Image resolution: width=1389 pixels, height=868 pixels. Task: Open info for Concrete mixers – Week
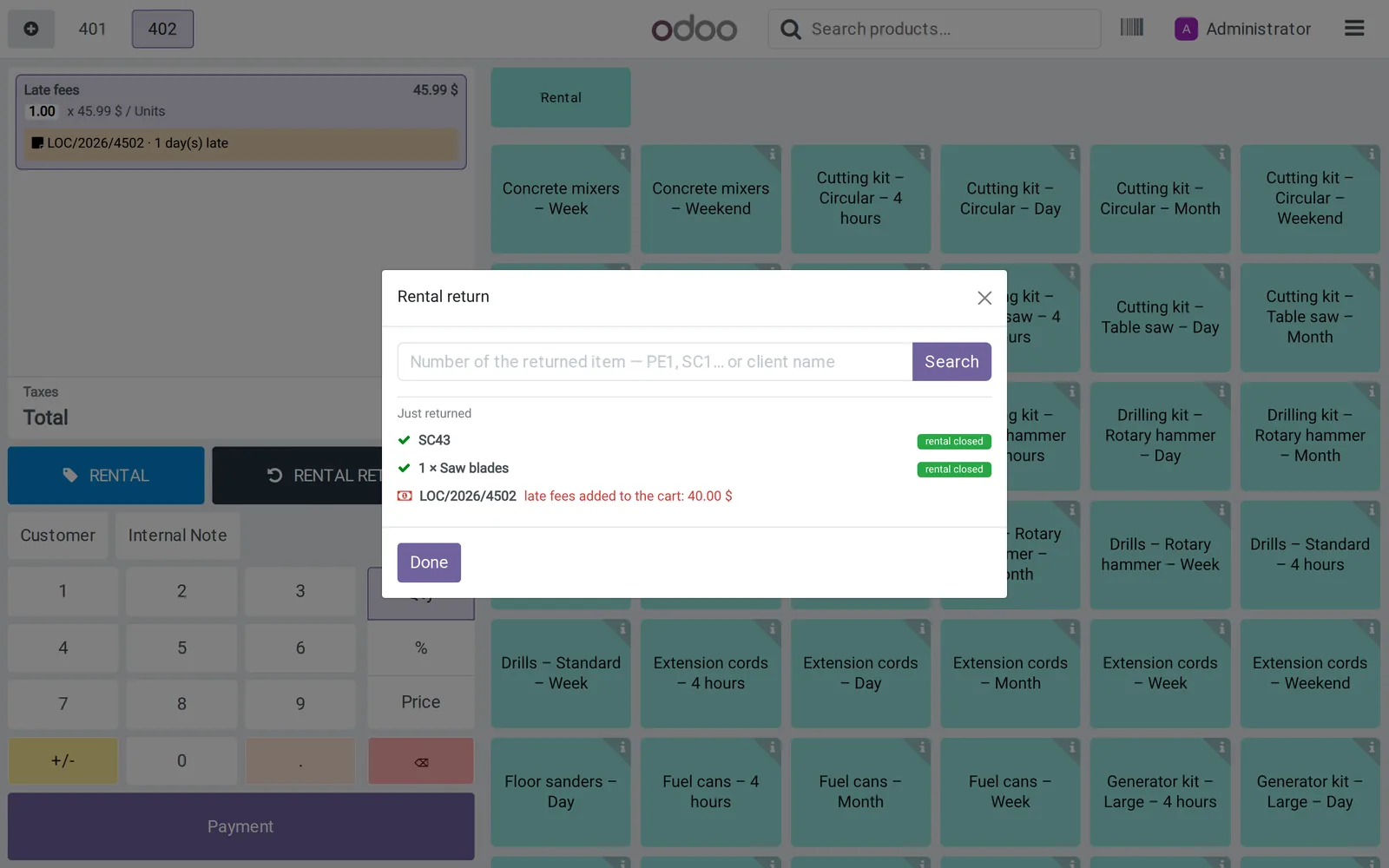pos(622,155)
